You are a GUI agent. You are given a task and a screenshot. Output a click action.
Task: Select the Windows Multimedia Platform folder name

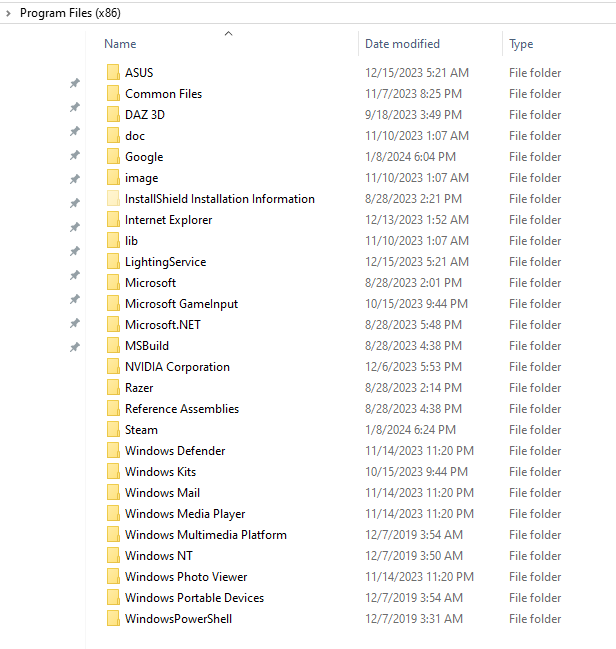point(206,535)
